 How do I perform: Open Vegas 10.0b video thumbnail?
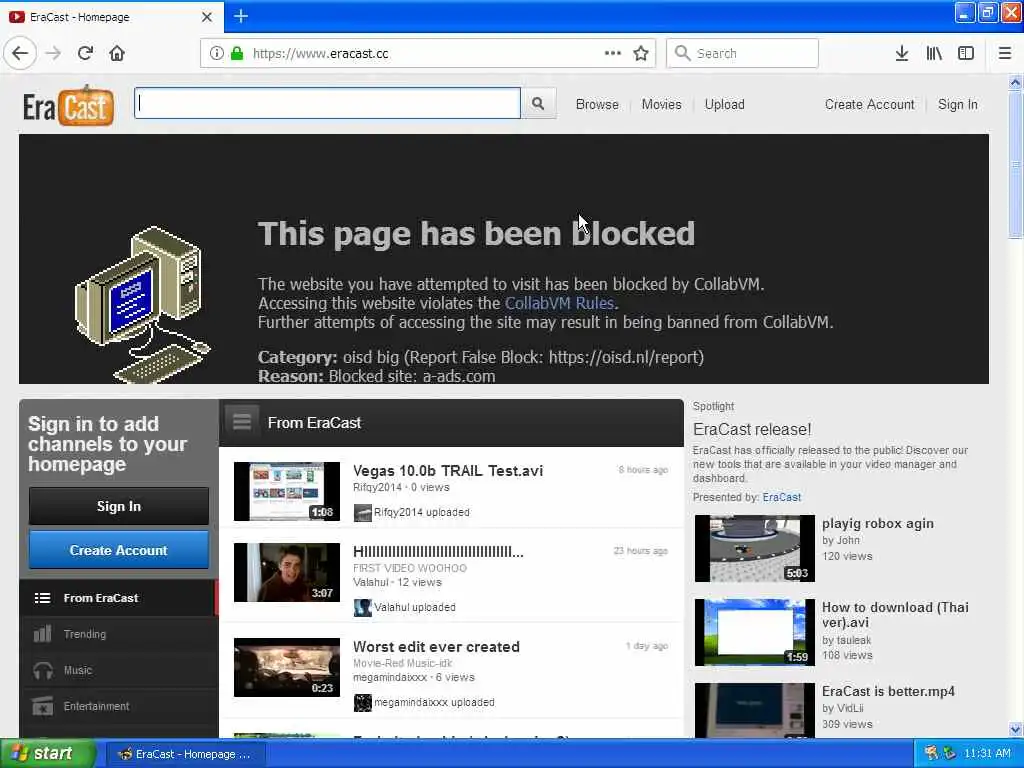pyautogui.click(x=287, y=491)
